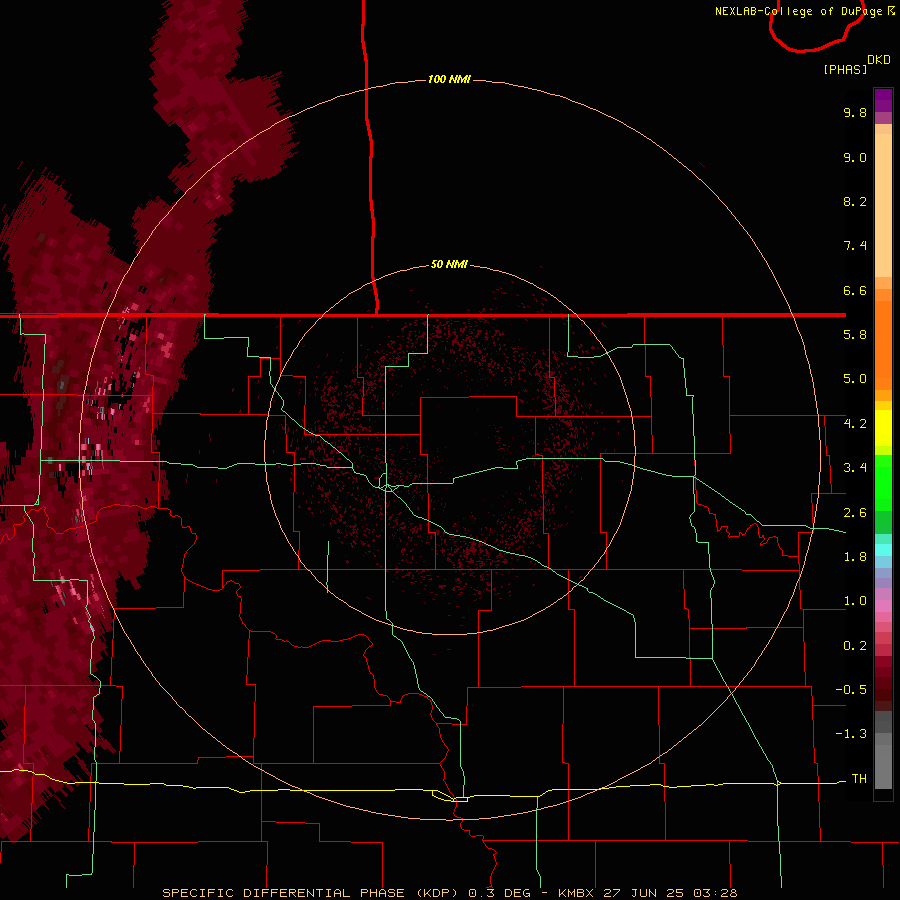This screenshot has width=900, height=900.
Task: Click the 8.2 scale value label
Action: 855,201
